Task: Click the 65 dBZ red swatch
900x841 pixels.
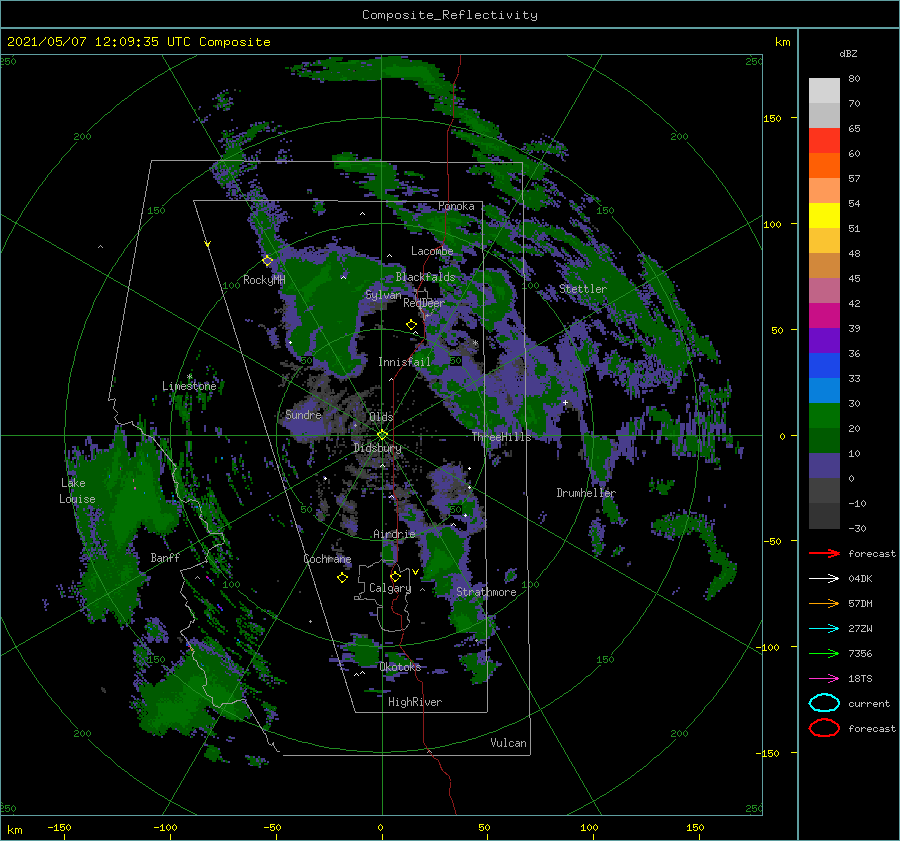Action: [824, 141]
